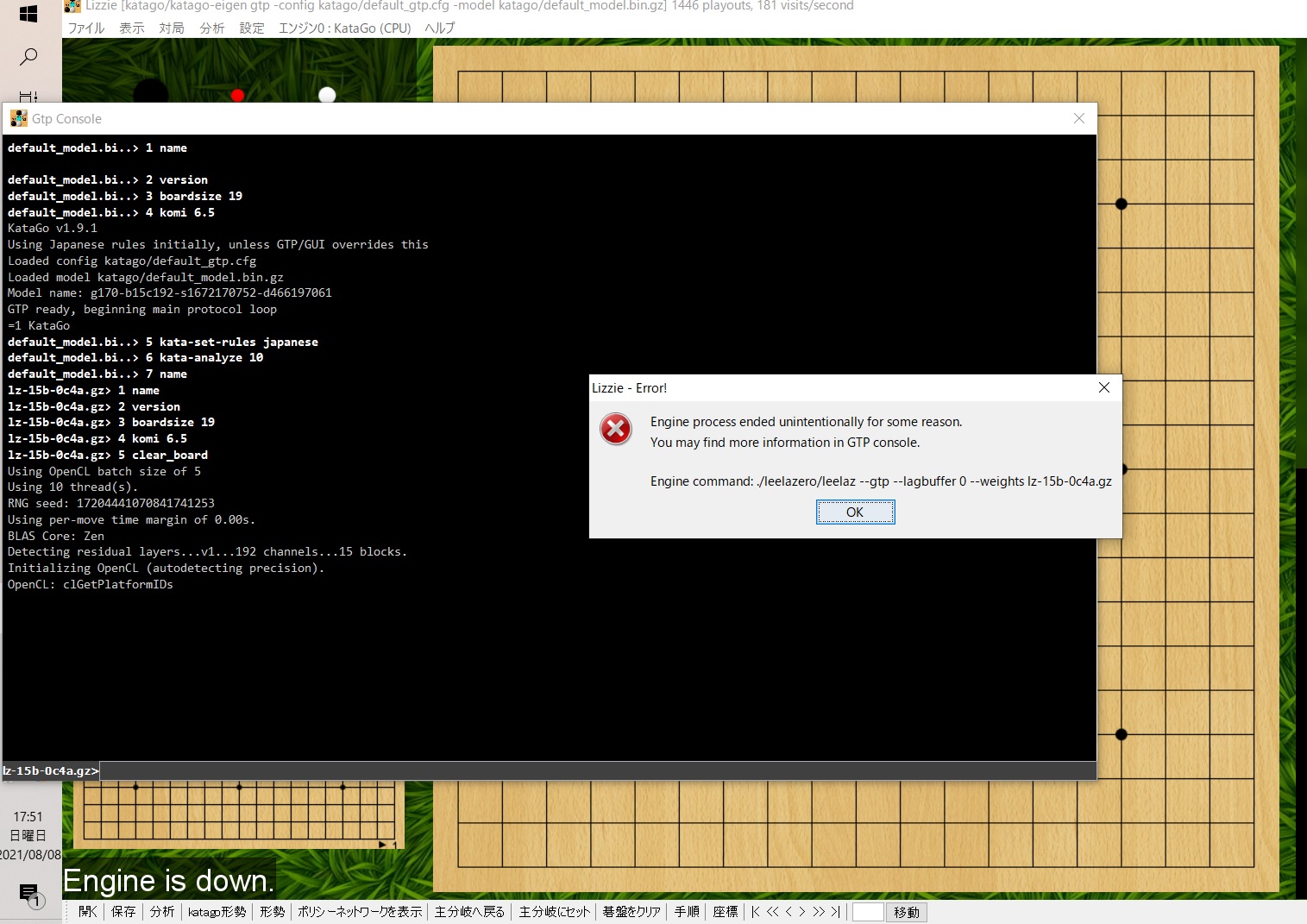Open the Windows Start menu
Screen dimensions: 1307x924
click(28, 14)
